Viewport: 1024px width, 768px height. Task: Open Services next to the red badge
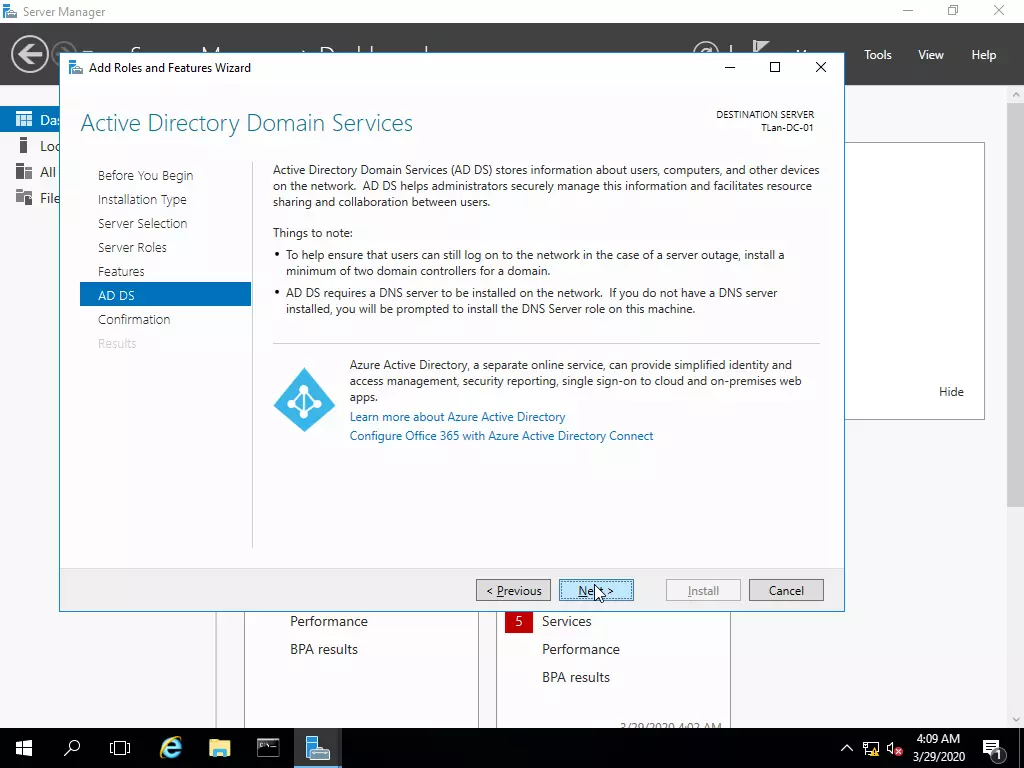[567, 621]
